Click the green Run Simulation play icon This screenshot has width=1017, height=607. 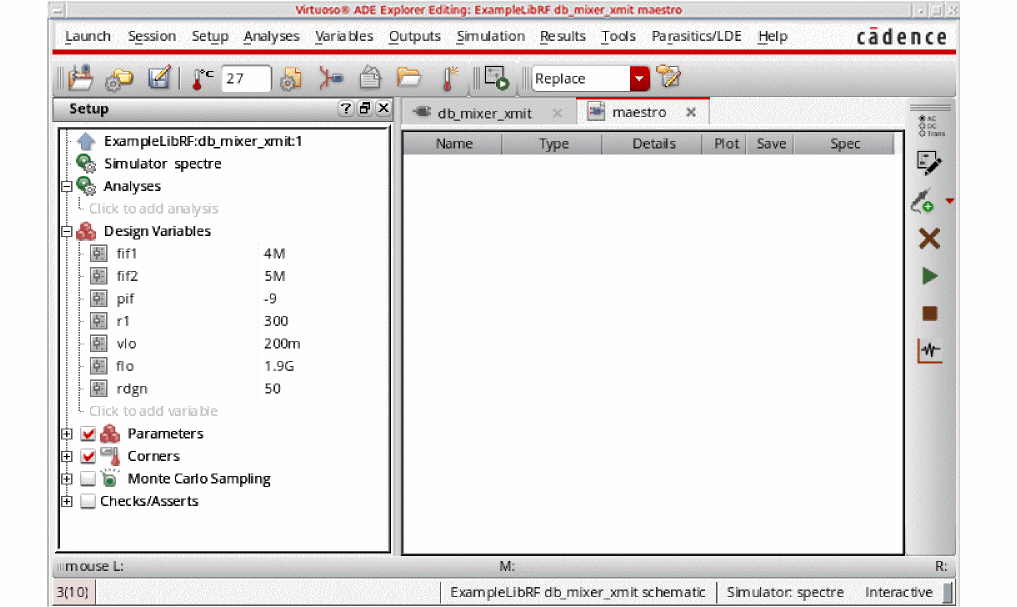point(929,276)
